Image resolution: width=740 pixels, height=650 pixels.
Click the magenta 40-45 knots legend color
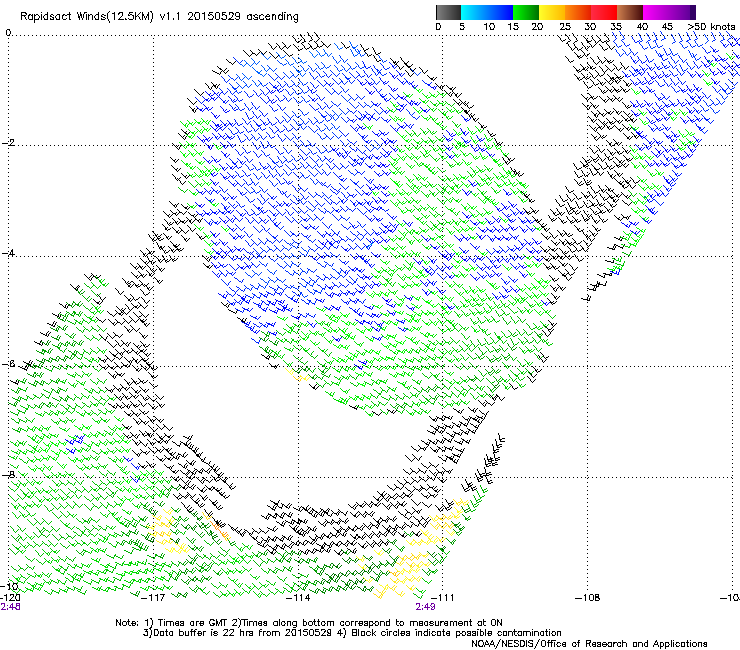click(x=656, y=12)
